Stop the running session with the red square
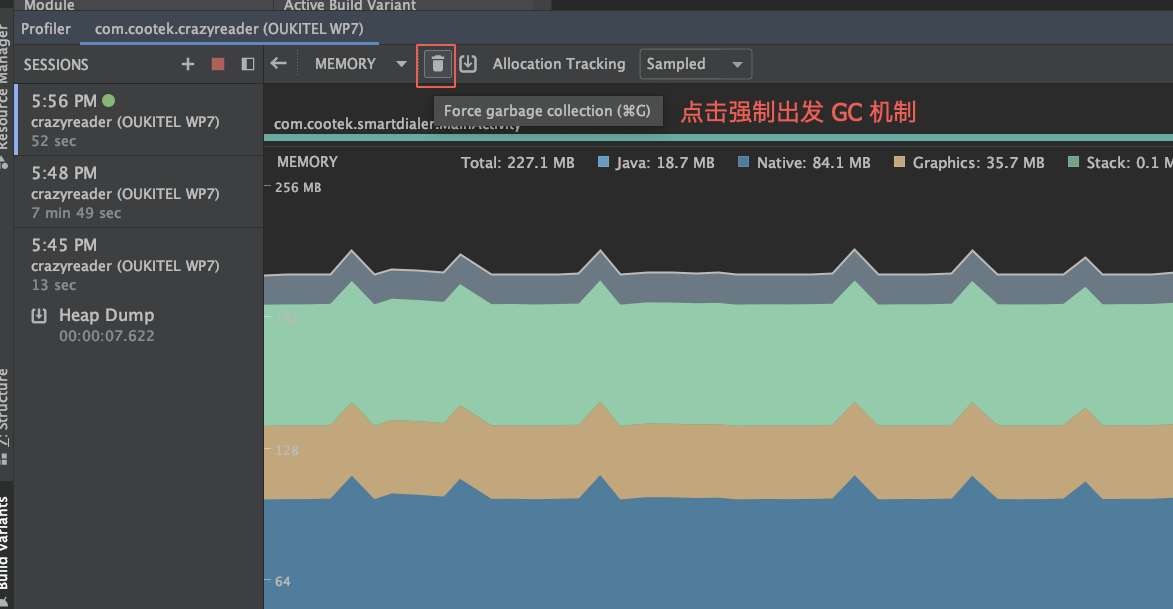This screenshot has height=609, width=1173. click(x=216, y=64)
